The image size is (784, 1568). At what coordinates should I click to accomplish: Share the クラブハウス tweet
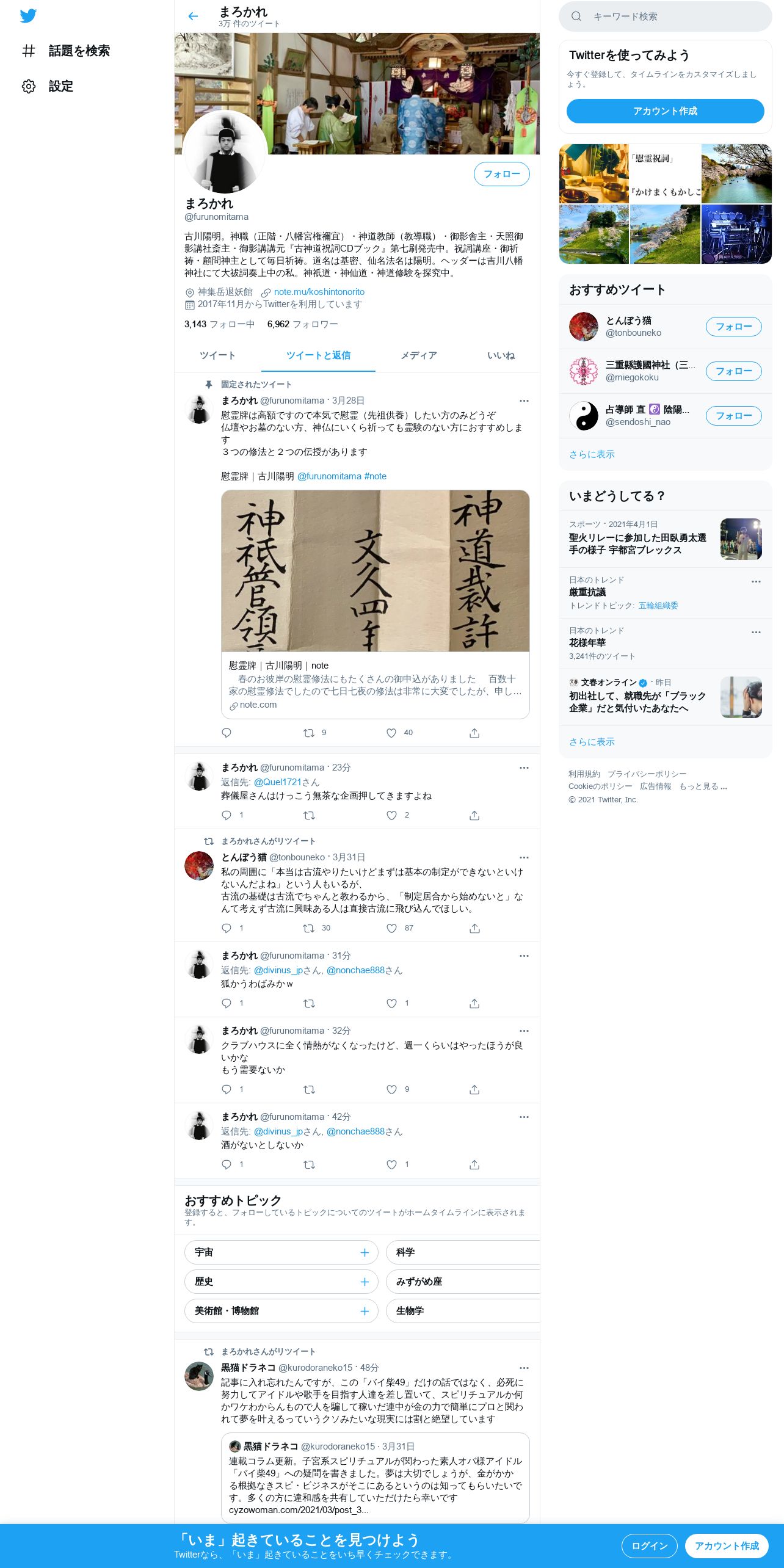474,1089
